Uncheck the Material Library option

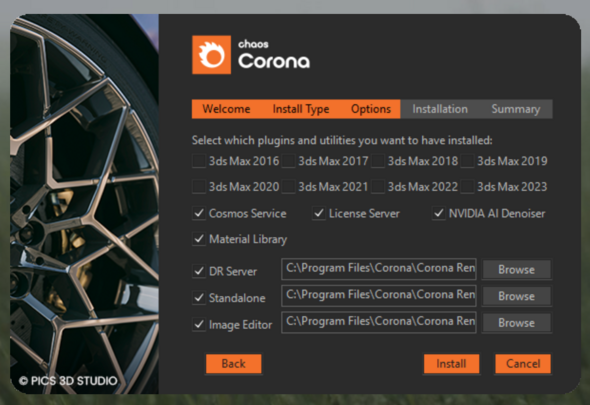point(199,239)
